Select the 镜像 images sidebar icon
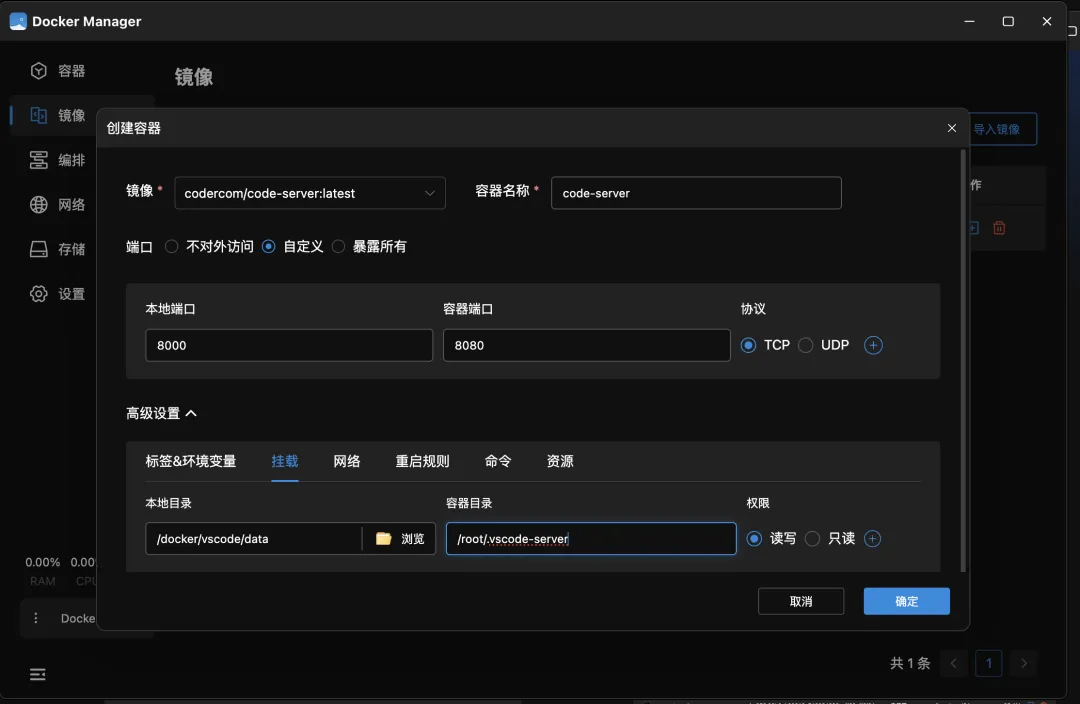Image resolution: width=1080 pixels, height=704 pixels. pos(39,115)
